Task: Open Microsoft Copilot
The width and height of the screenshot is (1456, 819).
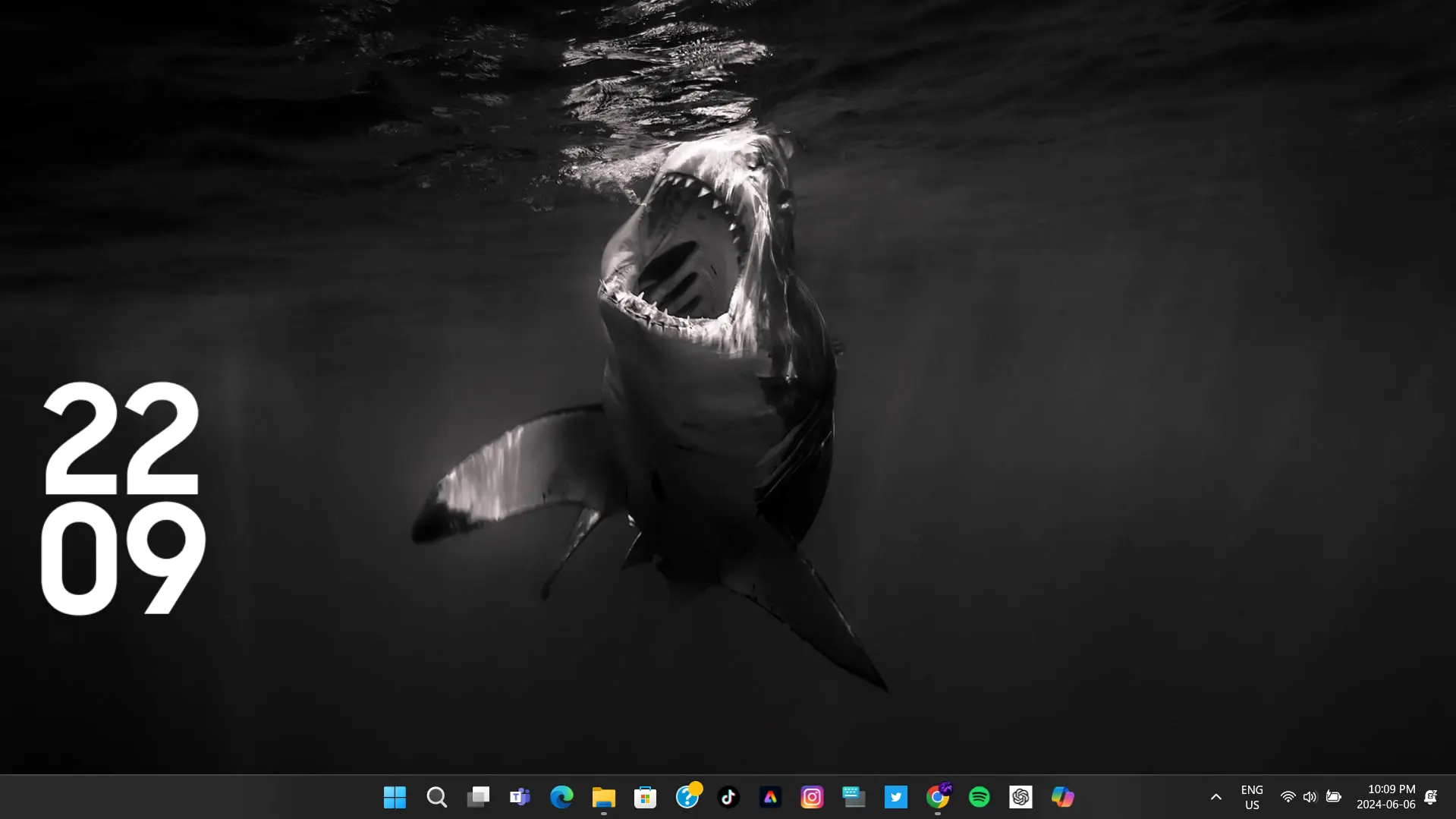Action: [1063, 797]
